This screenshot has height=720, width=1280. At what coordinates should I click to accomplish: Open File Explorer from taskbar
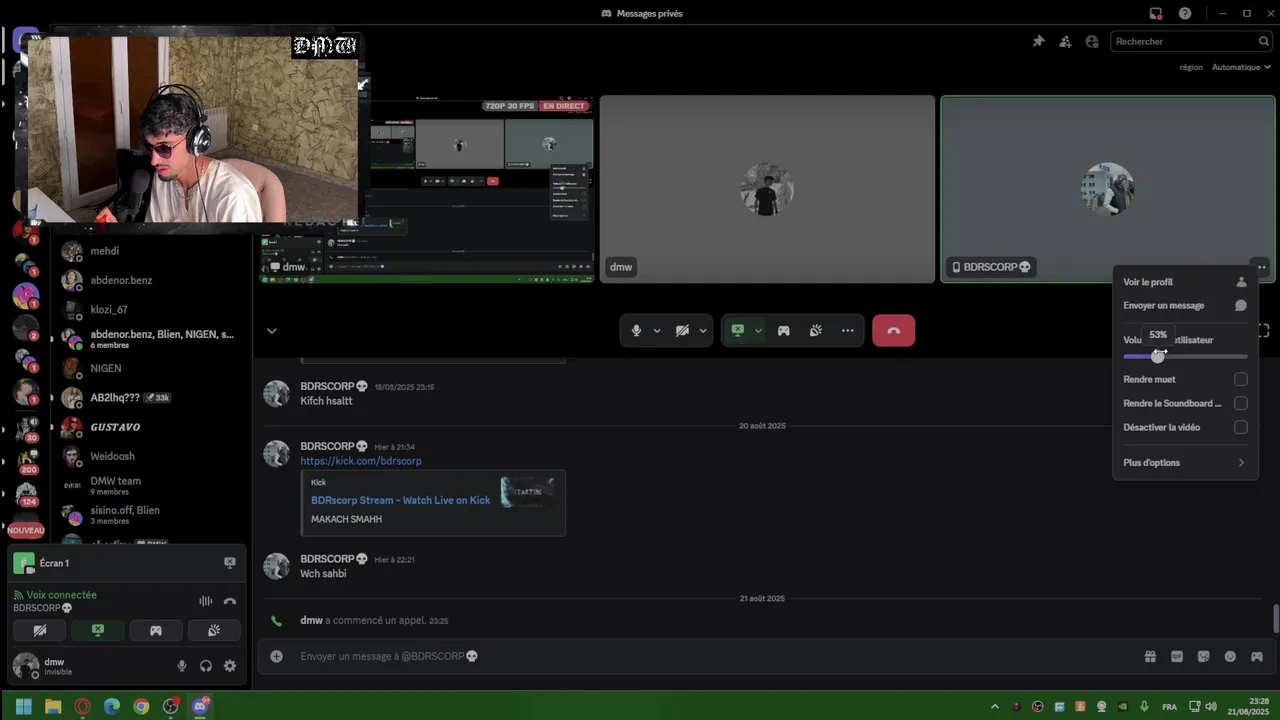(53, 706)
